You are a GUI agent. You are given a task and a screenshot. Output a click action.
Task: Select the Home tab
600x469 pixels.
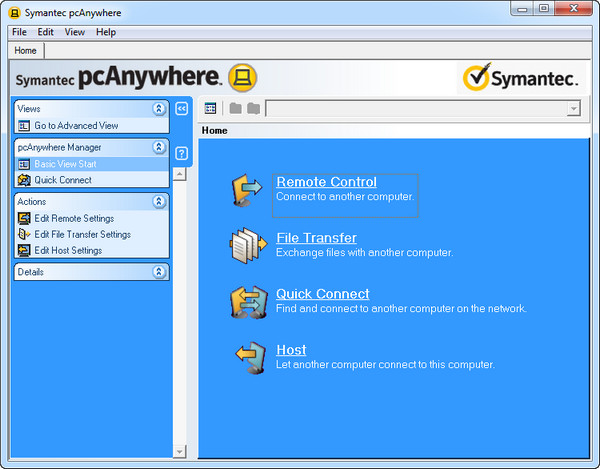click(x=25, y=50)
